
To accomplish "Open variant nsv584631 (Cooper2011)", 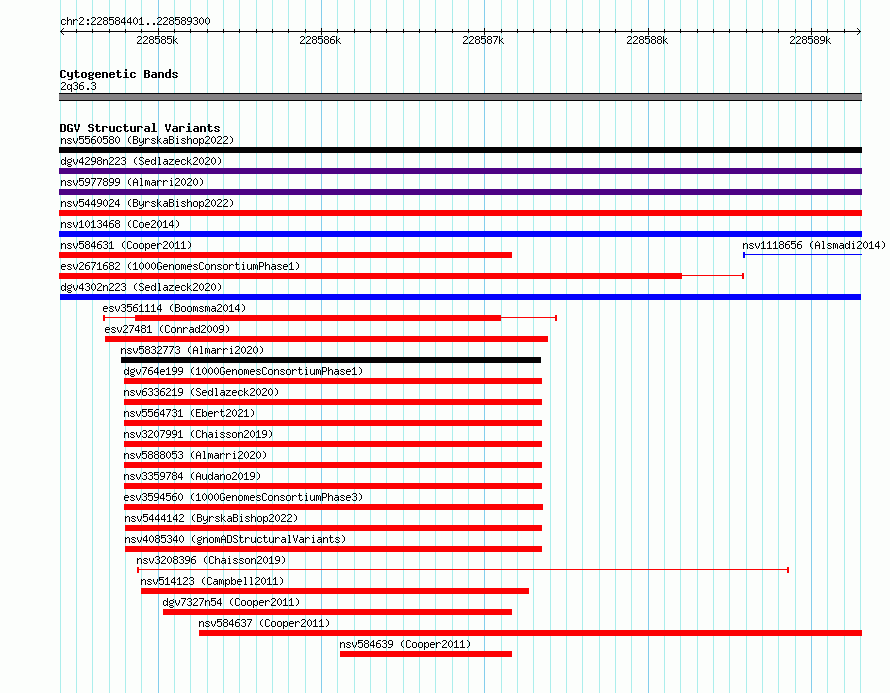I will [x=126, y=245].
